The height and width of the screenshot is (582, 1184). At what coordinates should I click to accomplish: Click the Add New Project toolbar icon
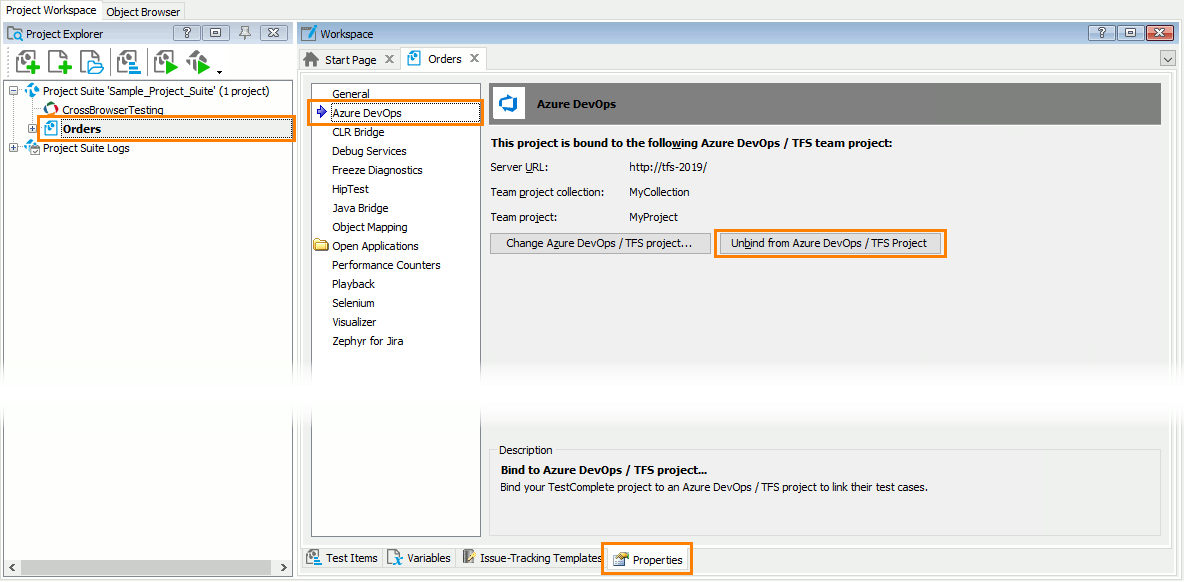coord(27,63)
